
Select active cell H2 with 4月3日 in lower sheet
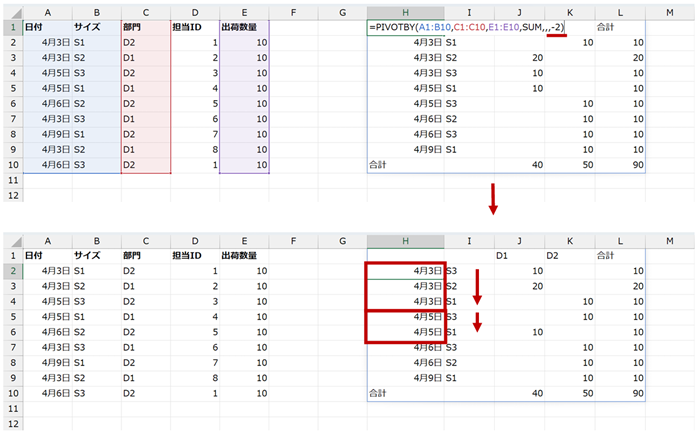point(405,271)
